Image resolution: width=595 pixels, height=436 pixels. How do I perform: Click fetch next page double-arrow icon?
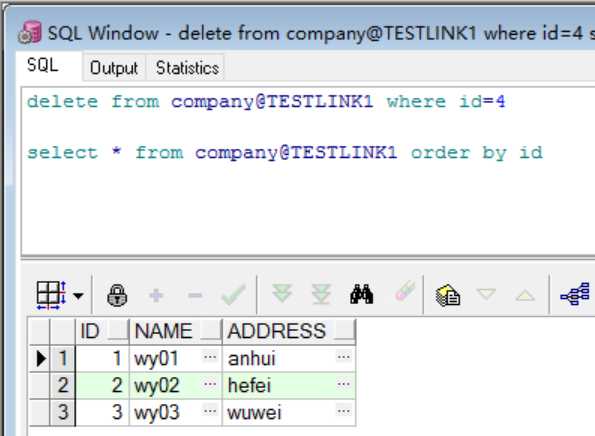(282, 293)
